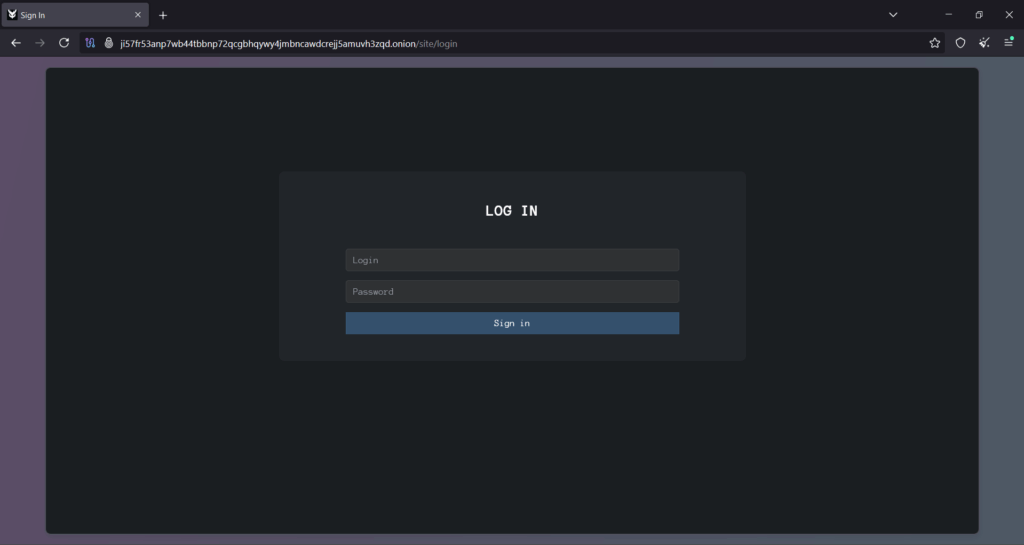Click the New Identity broom icon

tap(984, 43)
